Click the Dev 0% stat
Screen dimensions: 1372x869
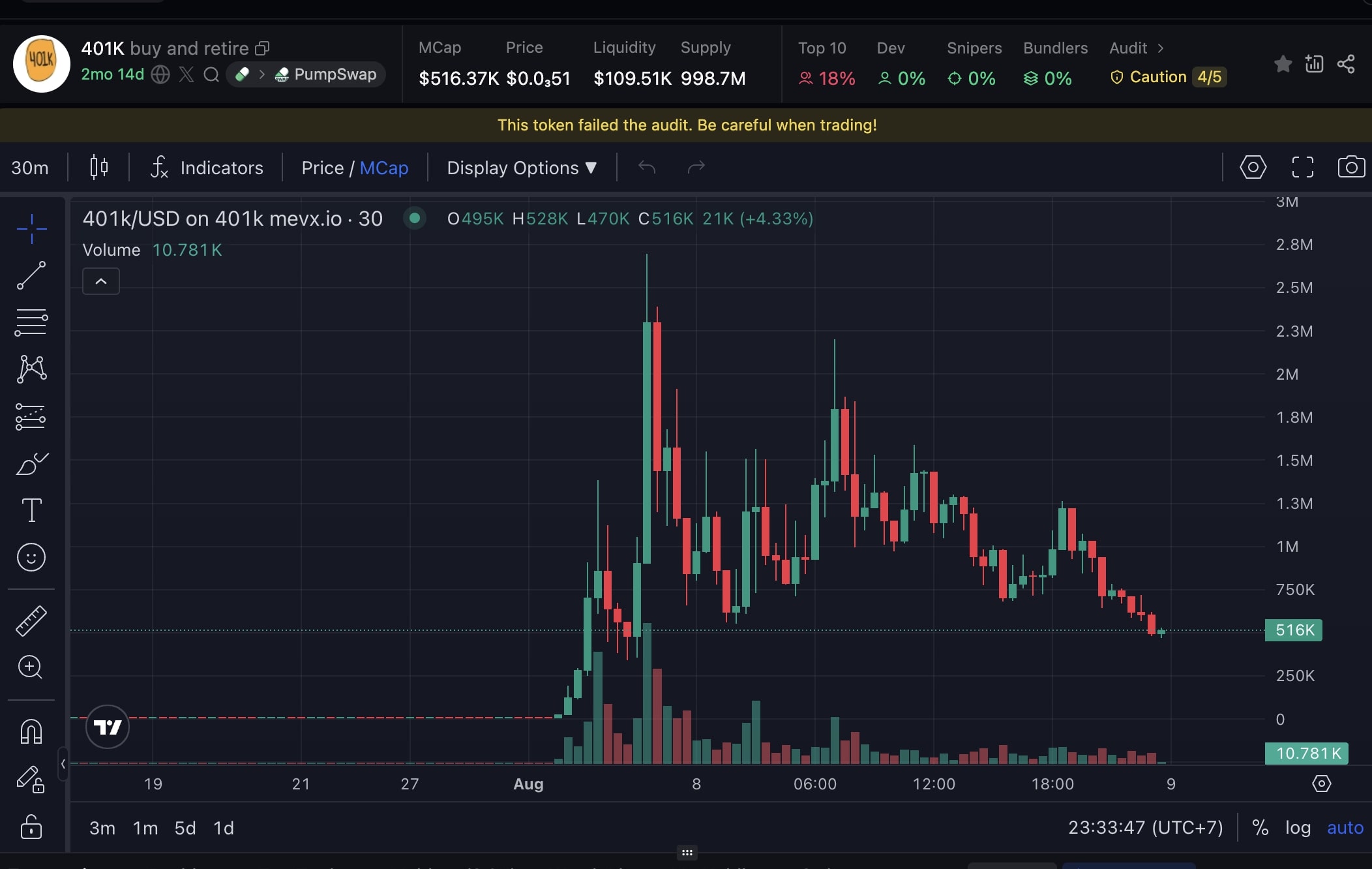(x=901, y=64)
